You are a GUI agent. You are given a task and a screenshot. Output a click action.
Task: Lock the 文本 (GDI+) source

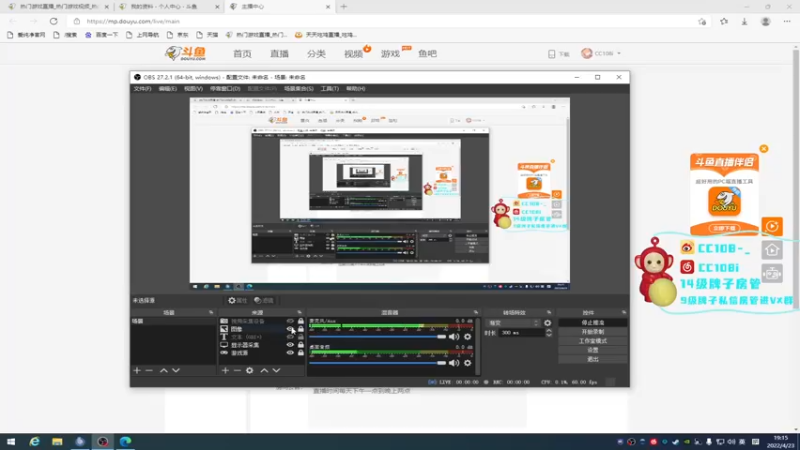[301, 337]
